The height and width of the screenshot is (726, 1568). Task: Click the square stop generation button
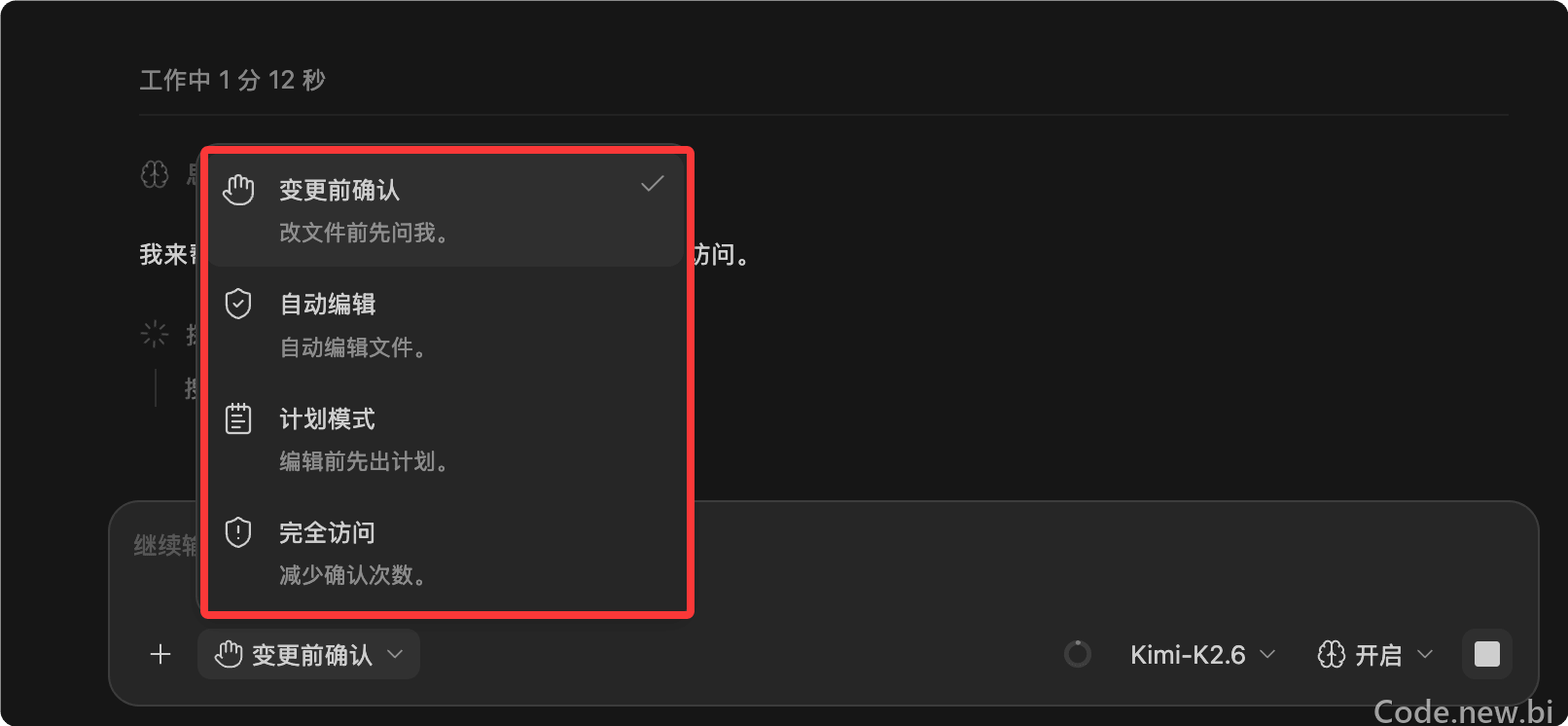1487,654
